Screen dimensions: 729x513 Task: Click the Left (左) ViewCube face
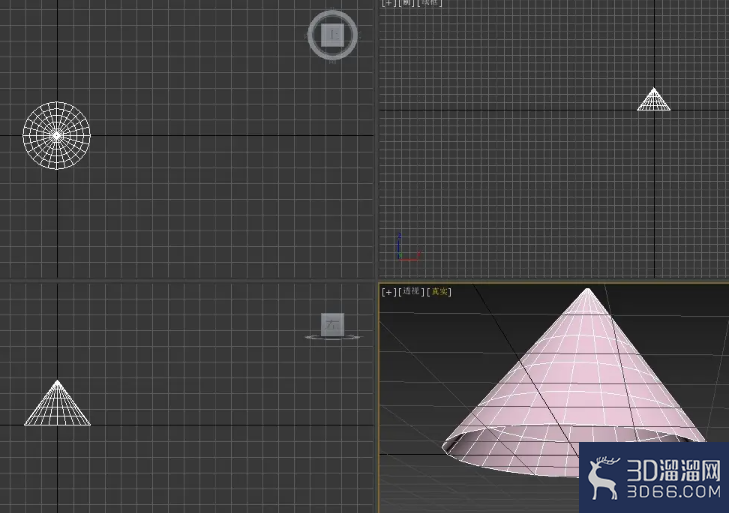(332, 324)
